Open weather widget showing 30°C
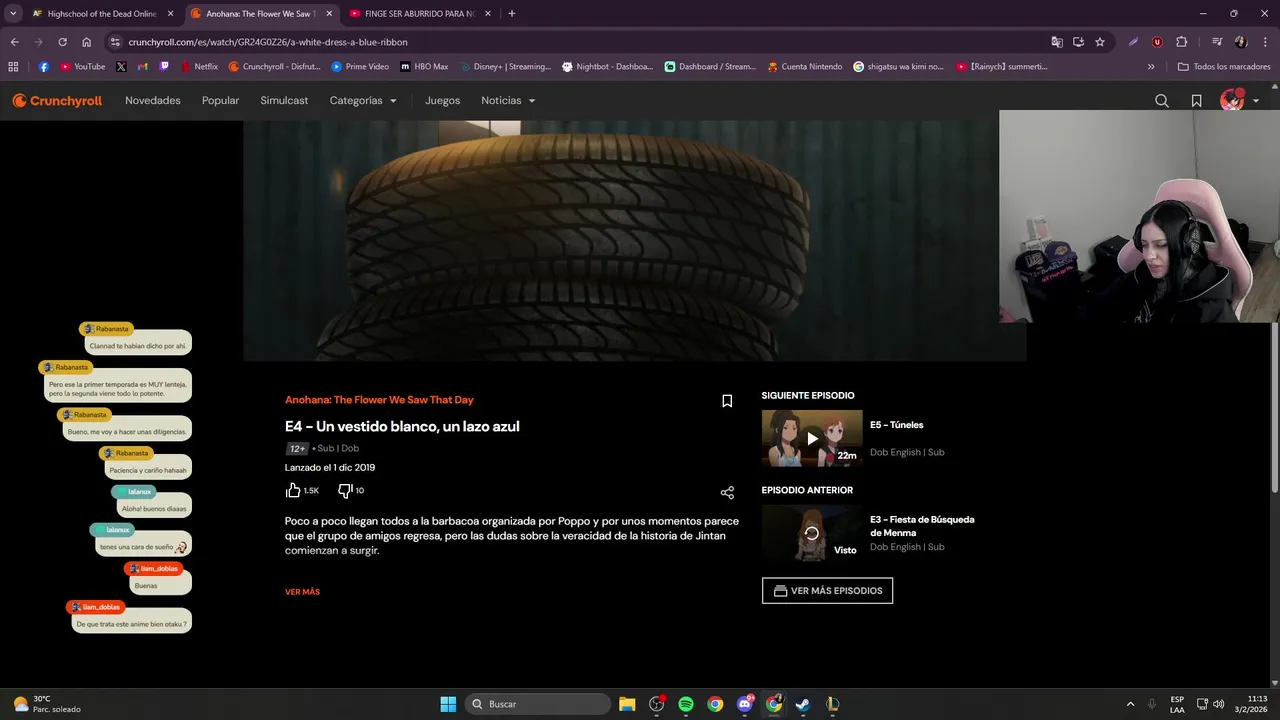The image size is (1280, 720). coord(46,704)
